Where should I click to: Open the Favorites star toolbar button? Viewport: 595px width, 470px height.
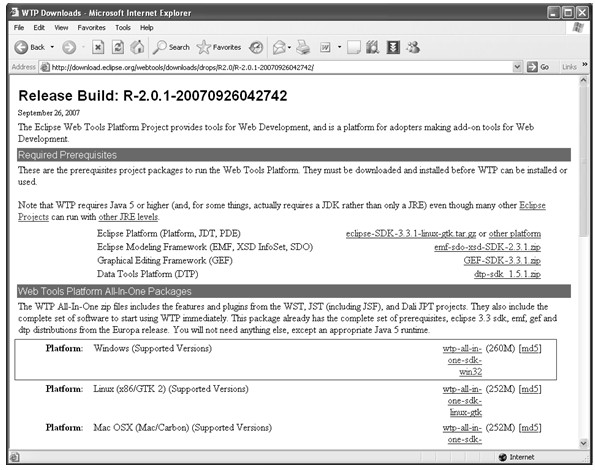(219, 47)
